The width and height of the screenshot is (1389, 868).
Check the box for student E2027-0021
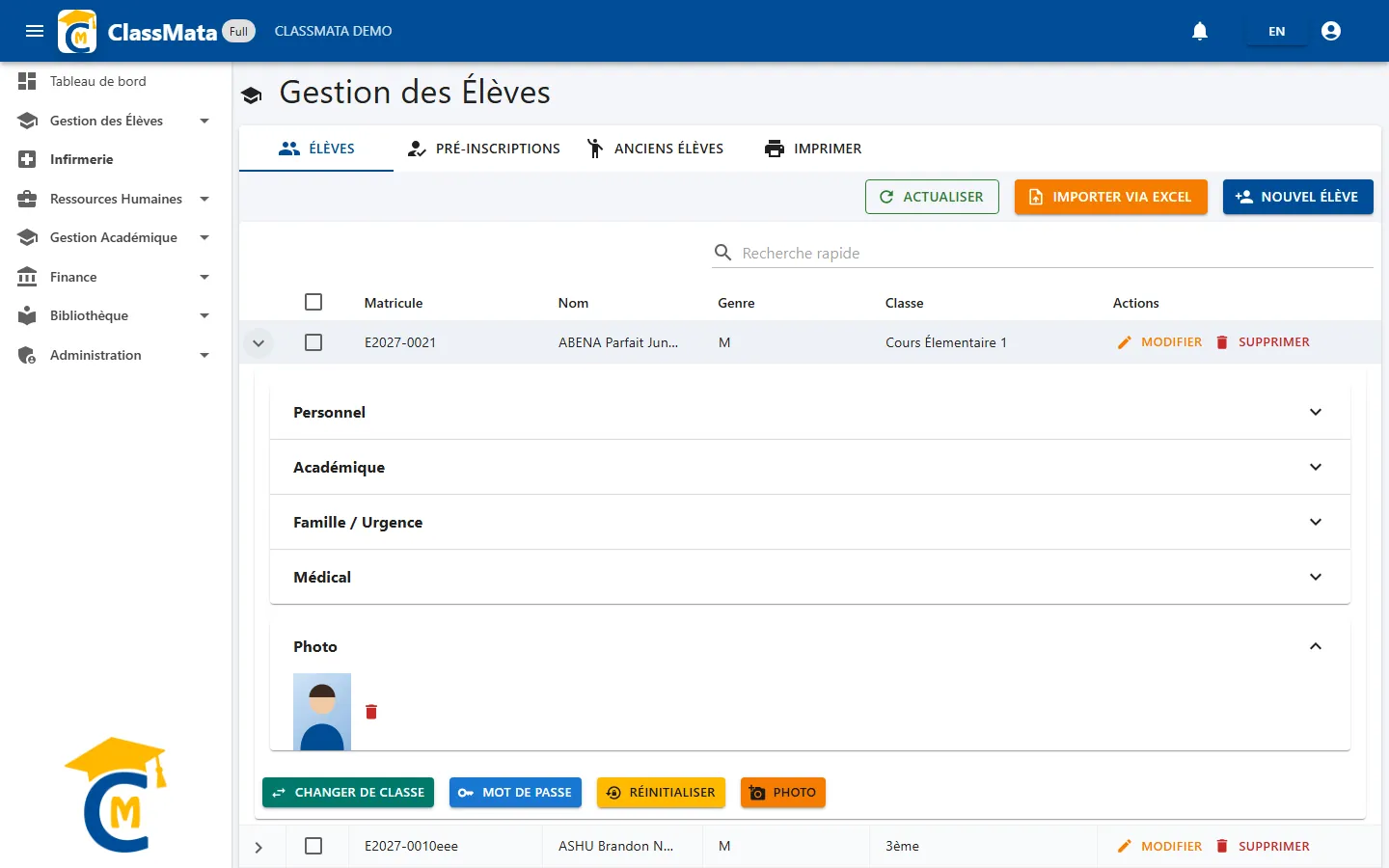(313, 342)
